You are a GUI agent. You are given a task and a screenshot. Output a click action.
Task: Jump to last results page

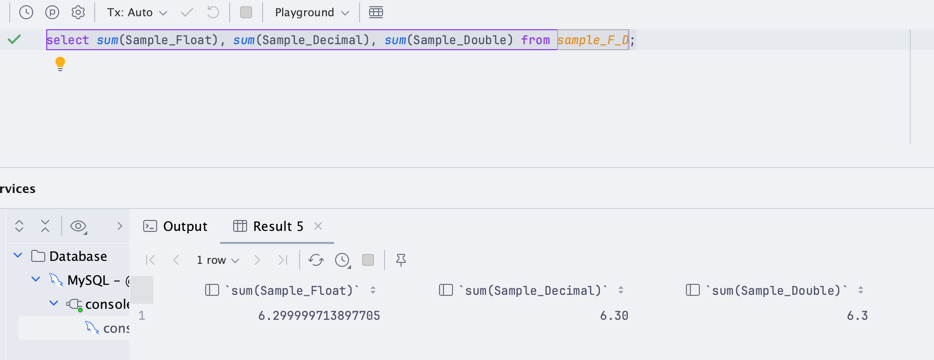(283, 260)
